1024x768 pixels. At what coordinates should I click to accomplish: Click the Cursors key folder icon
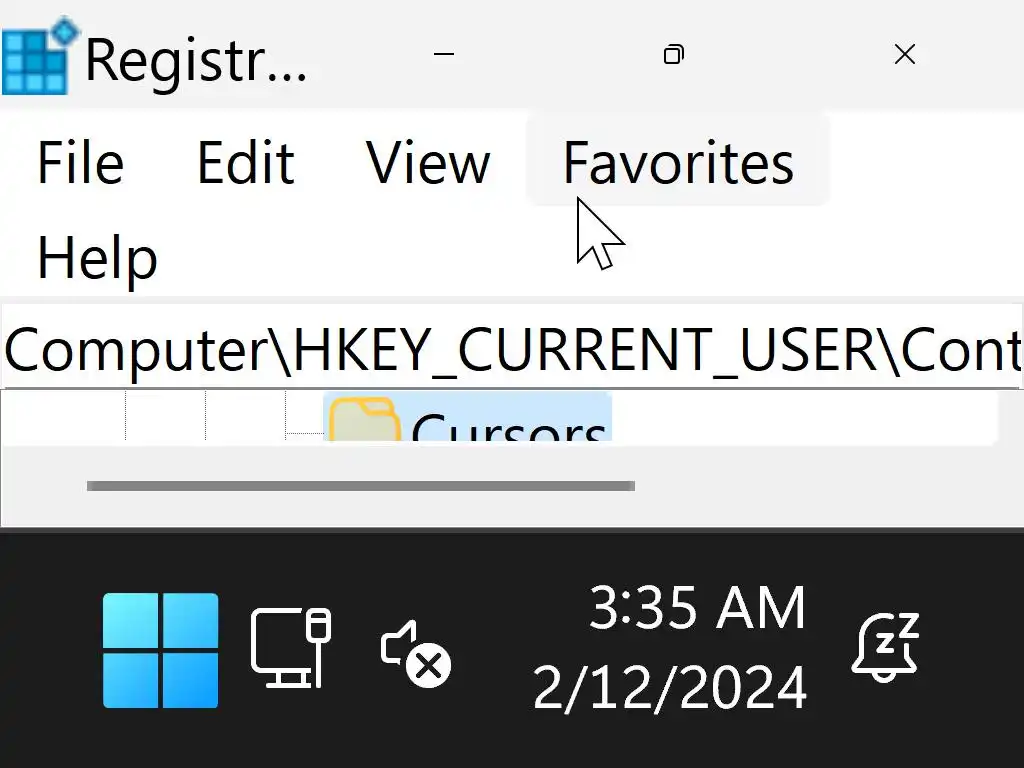(363, 422)
